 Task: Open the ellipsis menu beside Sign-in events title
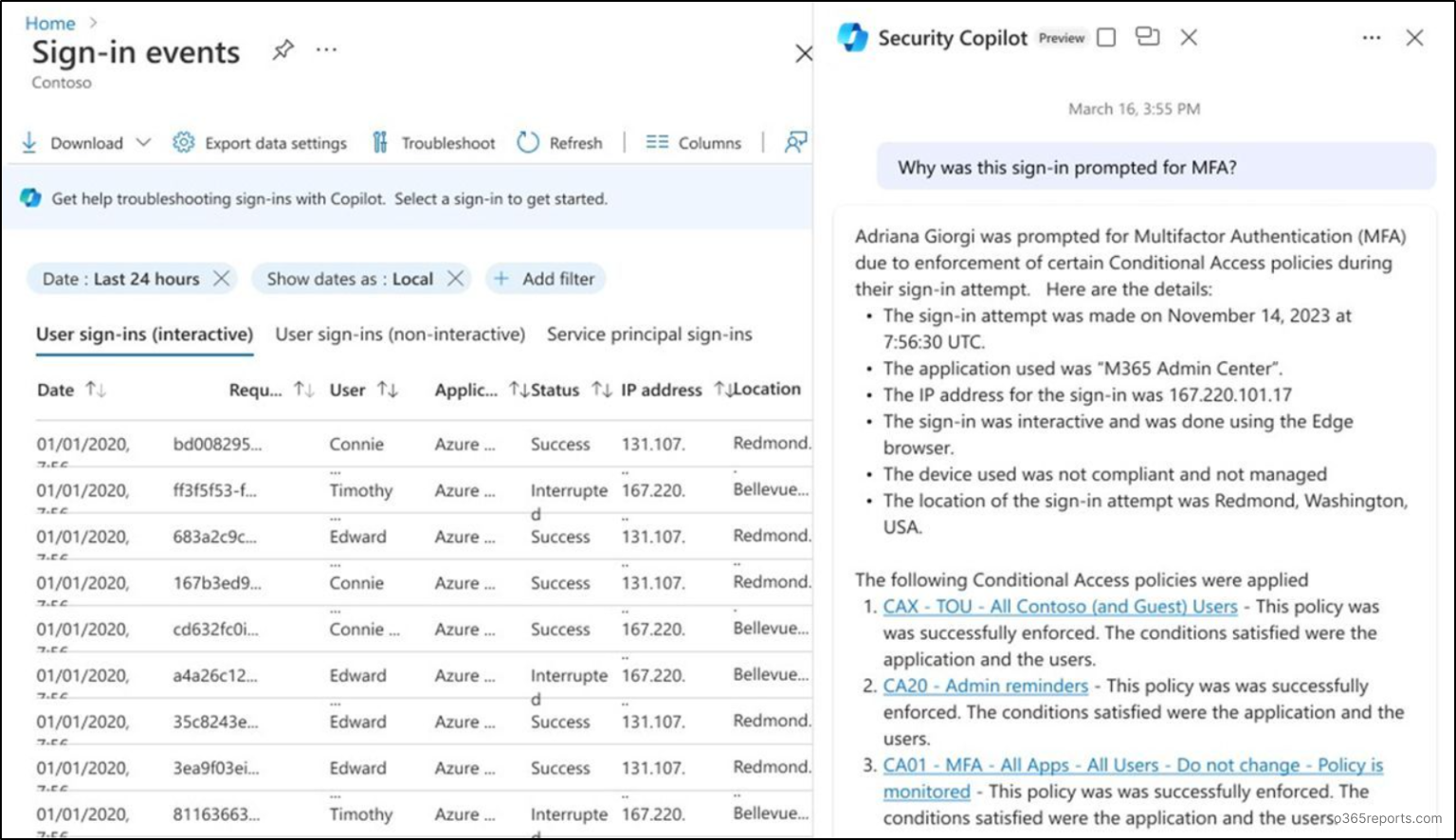point(326,49)
